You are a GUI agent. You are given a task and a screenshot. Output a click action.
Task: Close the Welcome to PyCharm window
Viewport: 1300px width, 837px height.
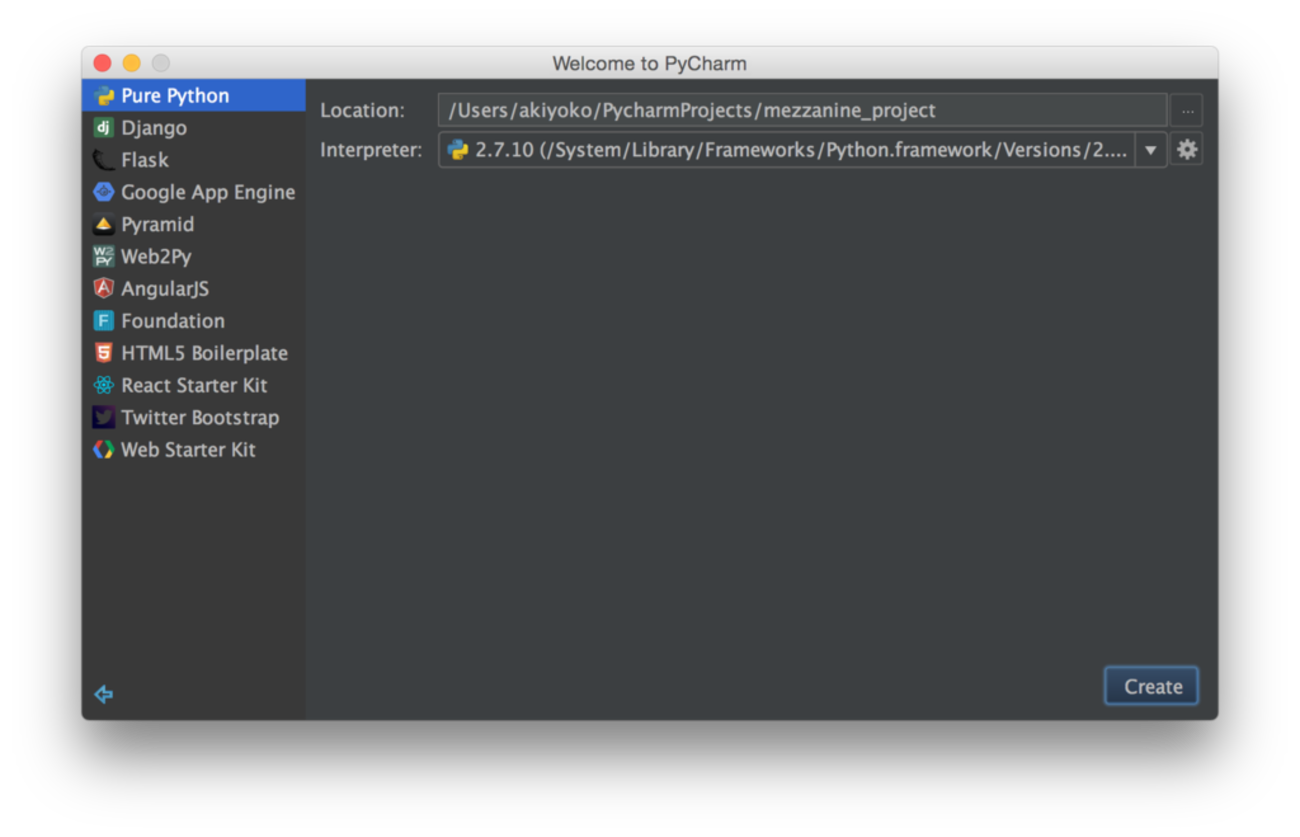(102, 63)
